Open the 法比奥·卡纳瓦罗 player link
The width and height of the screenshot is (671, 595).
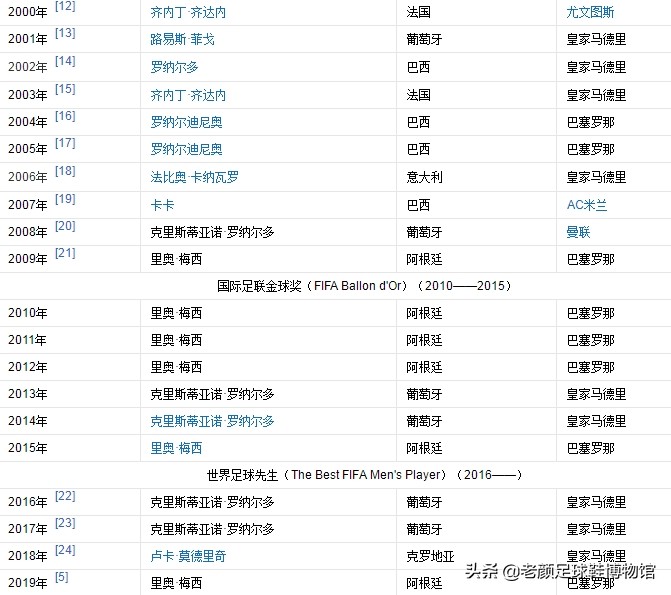point(194,177)
